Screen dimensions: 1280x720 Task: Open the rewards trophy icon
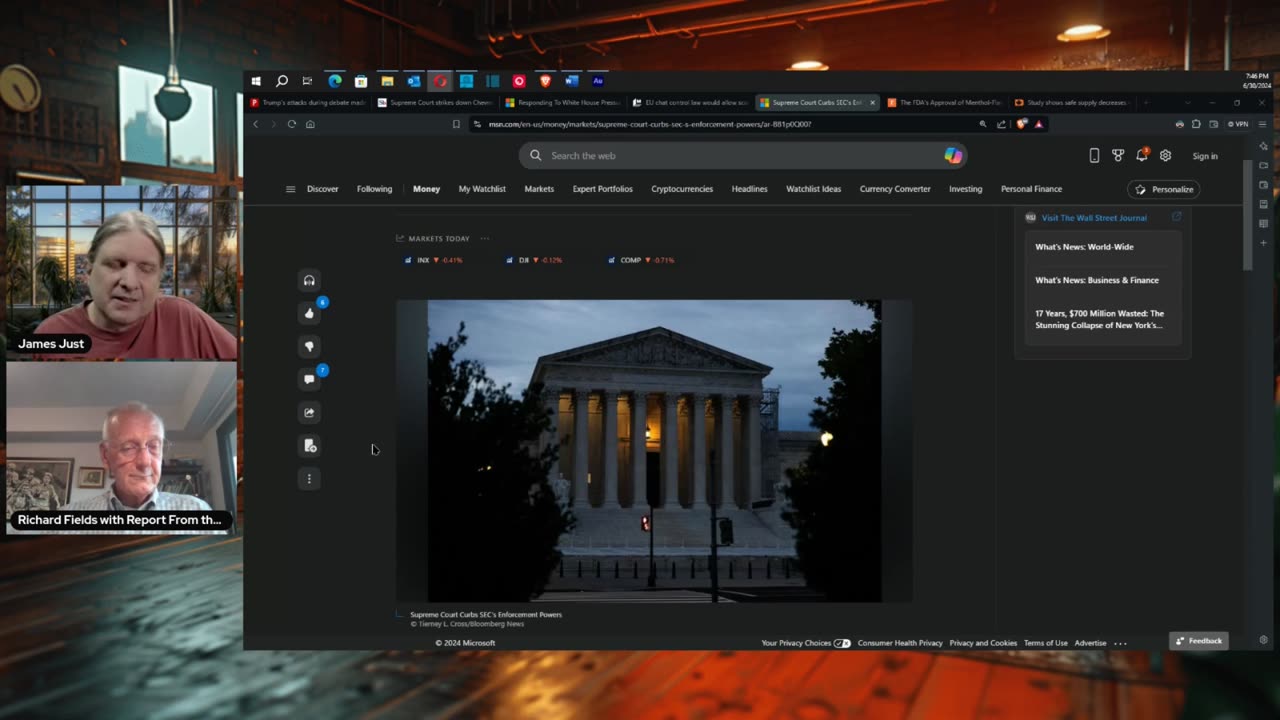pyautogui.click(x=1118, y=156)
